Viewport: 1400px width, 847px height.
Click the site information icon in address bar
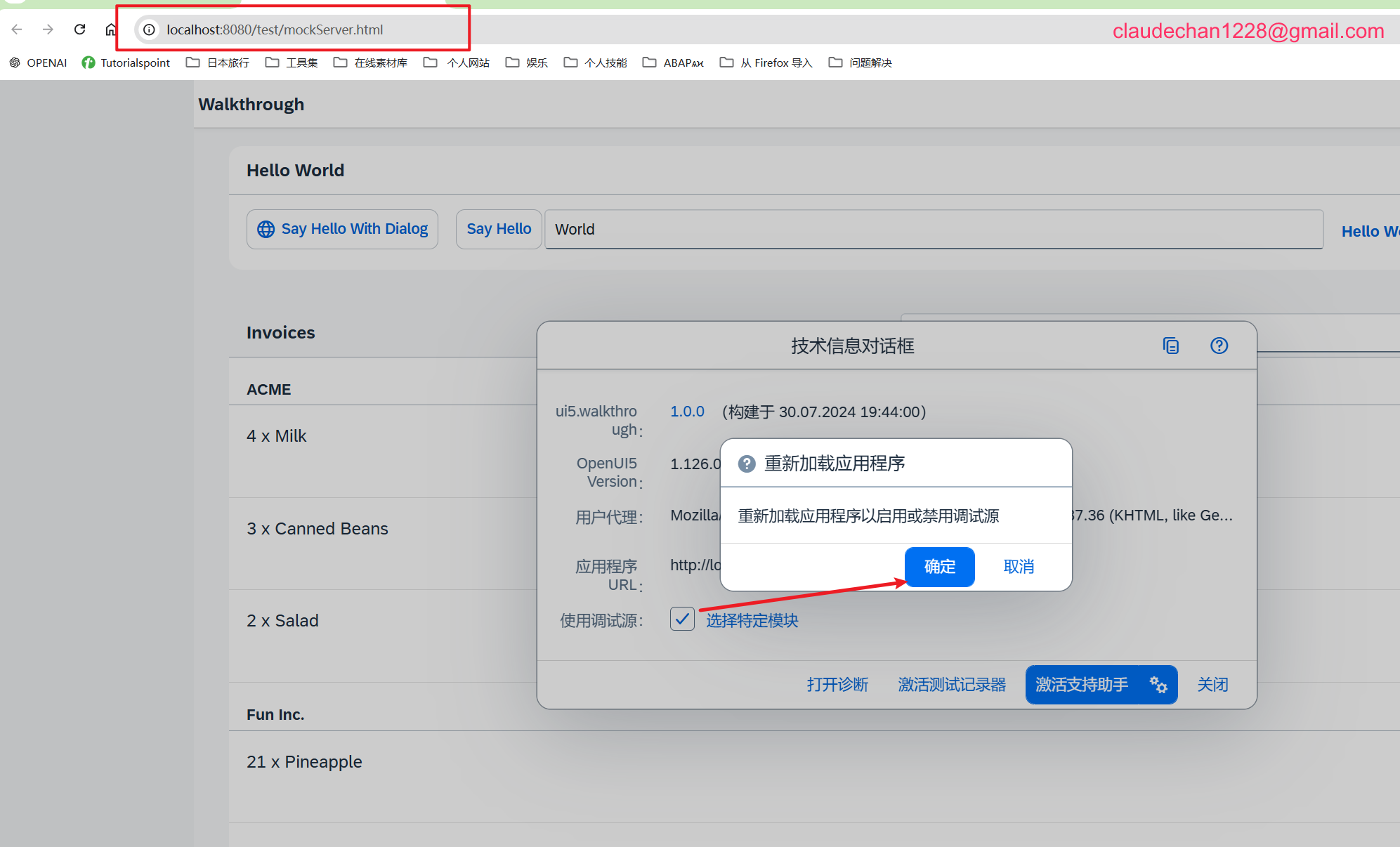pos(149,29)
